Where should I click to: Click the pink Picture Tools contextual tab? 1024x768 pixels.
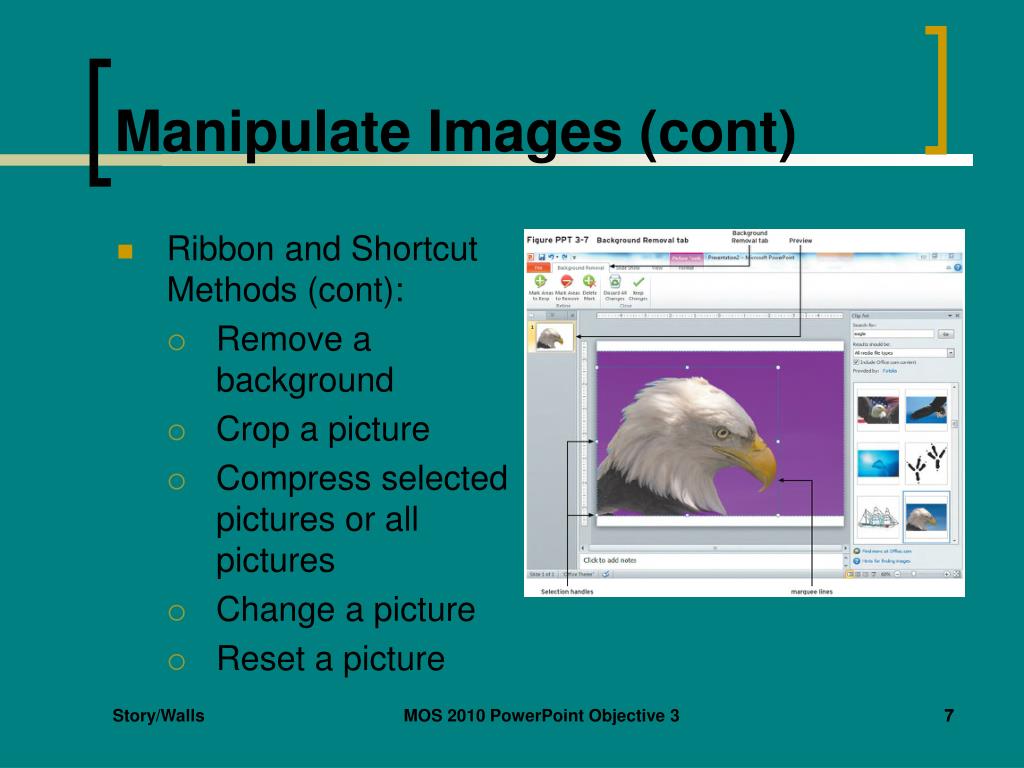click(x=686, y=258)
